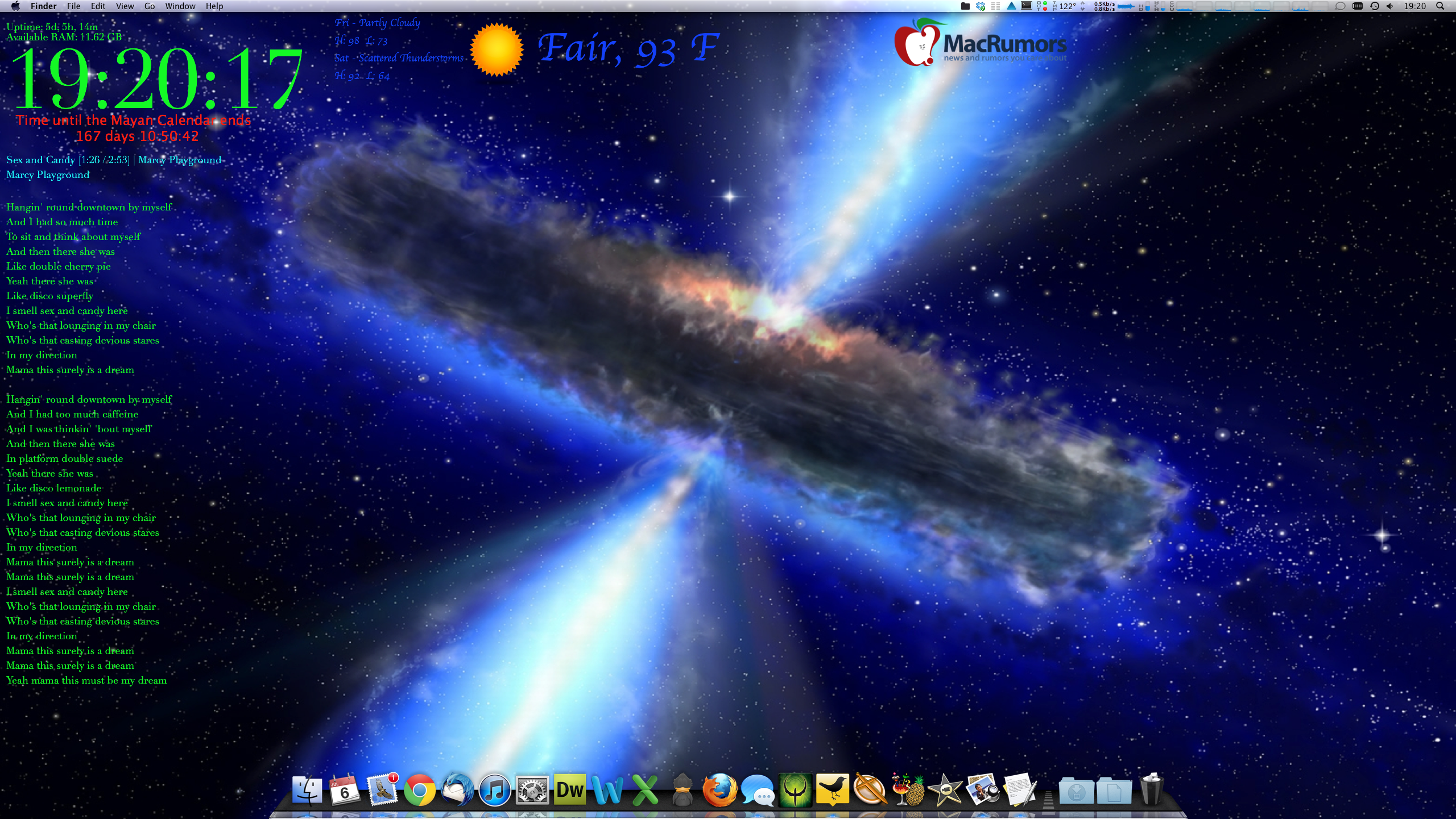Open the Documents folder stack
Image resolution: width=1456 pixels, height=819 pixels.
click(x=1114, y=790)
